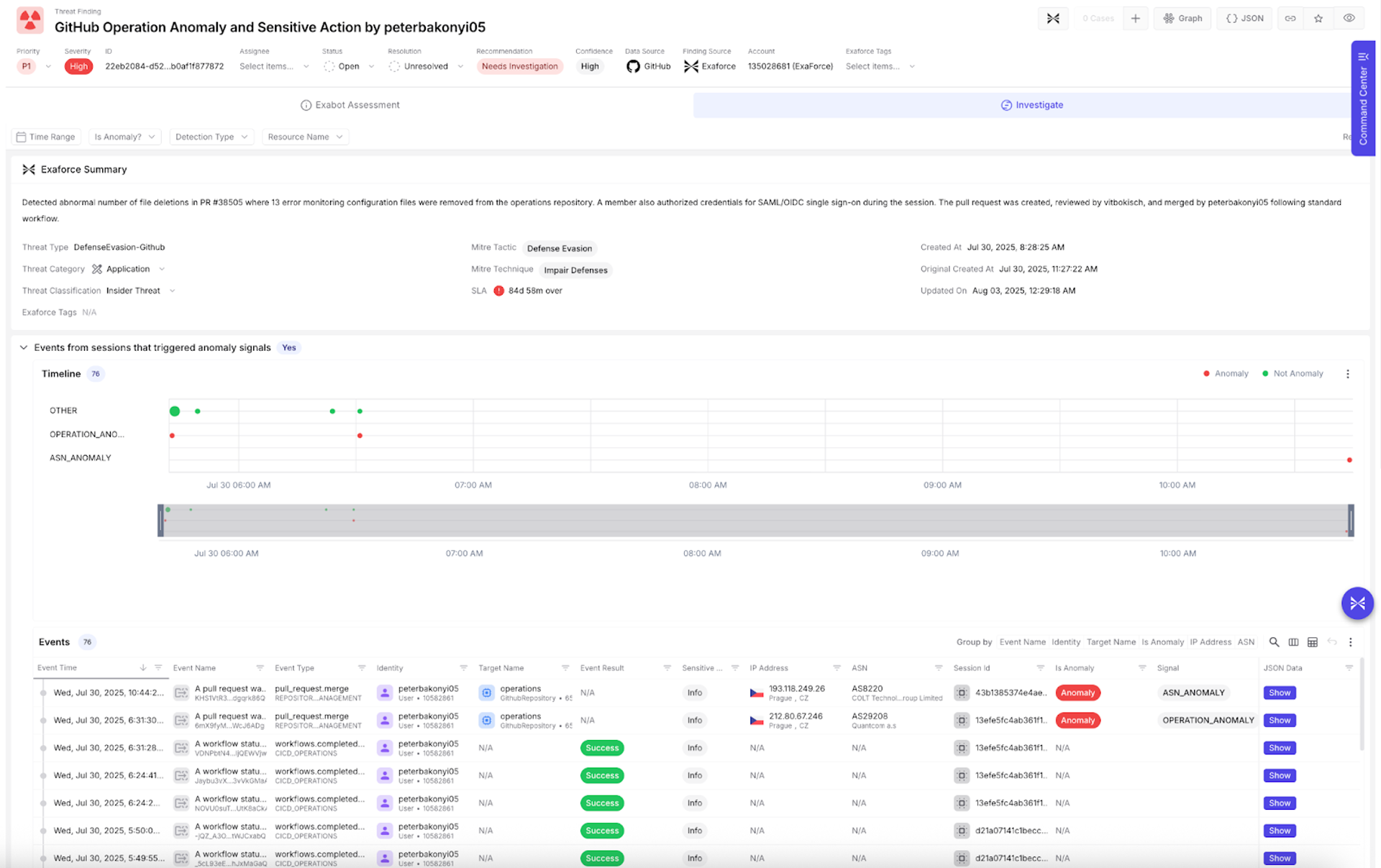
Task: Click the left timeline range slider handle
Action: pyautogui.click(x=161, y=521)
